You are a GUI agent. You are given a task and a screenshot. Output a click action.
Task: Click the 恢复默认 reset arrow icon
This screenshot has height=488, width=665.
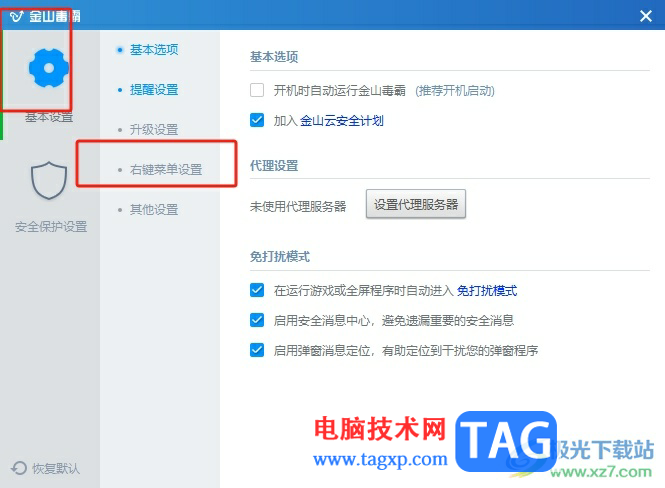19,468
